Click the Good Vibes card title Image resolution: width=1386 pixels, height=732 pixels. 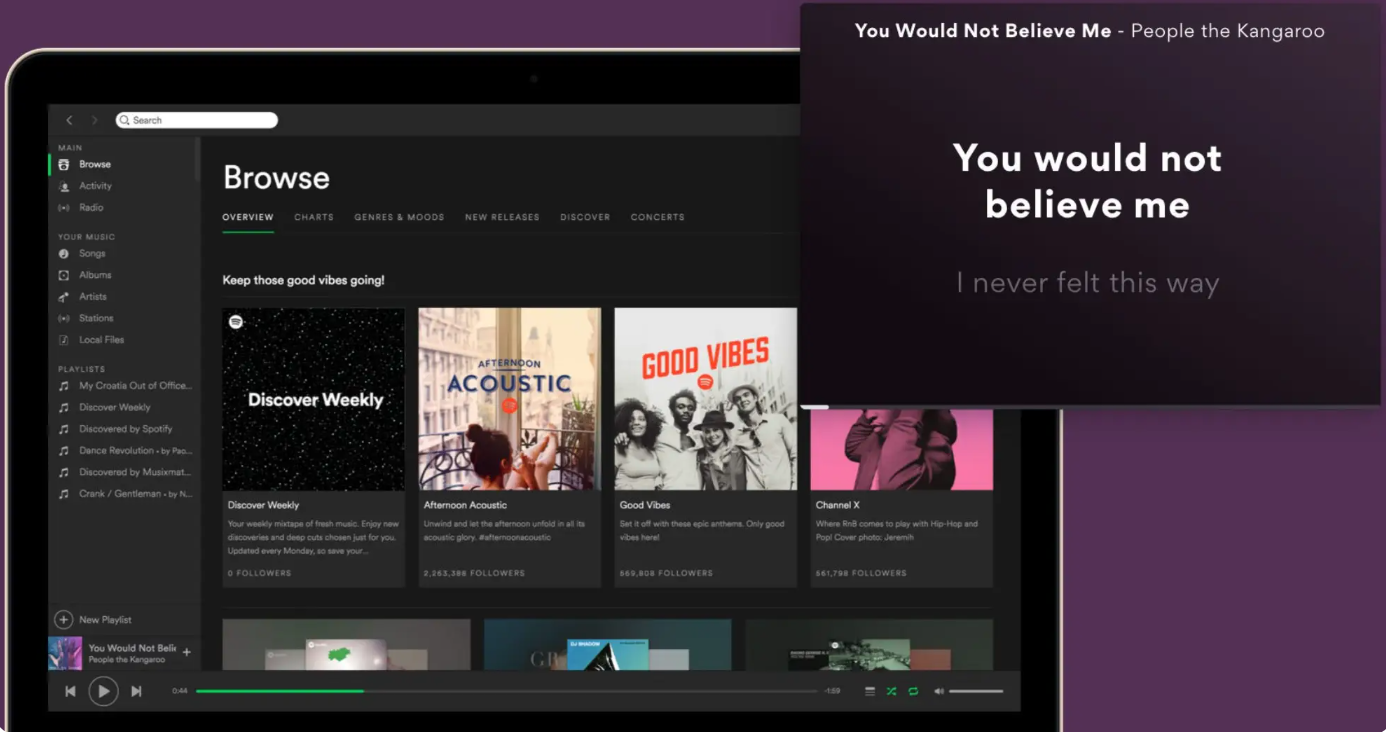pos(645,505)
